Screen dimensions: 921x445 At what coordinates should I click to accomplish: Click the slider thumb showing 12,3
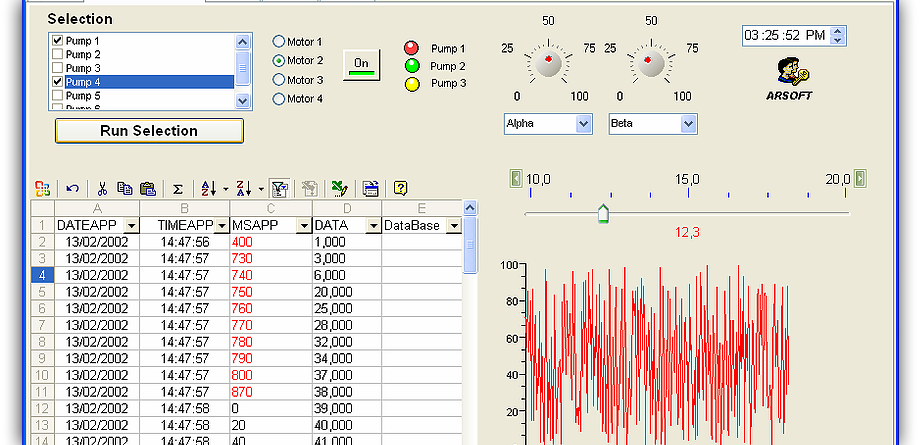pyautogui.click(x=603, y=214)
